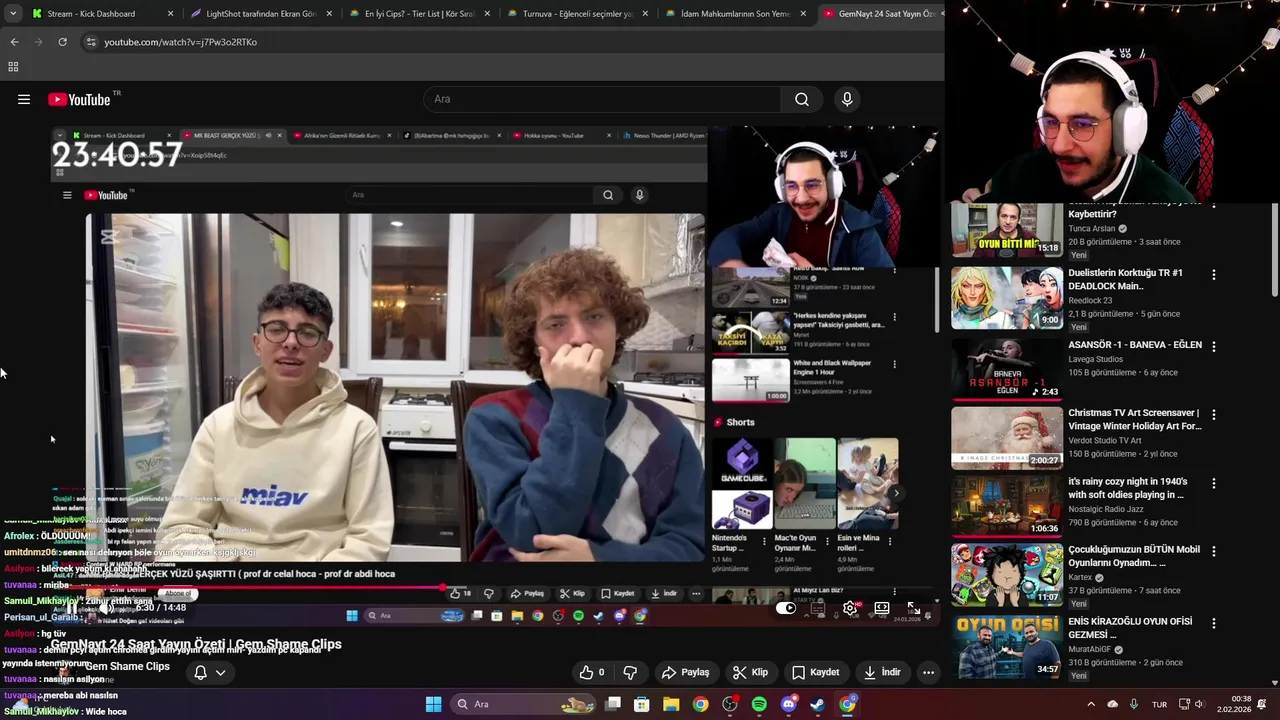Image resolution: width=1280 pixels, height=720 pixels.
Task: Toggle the autoplay switch in the player
Action: [x=786, y=608]
